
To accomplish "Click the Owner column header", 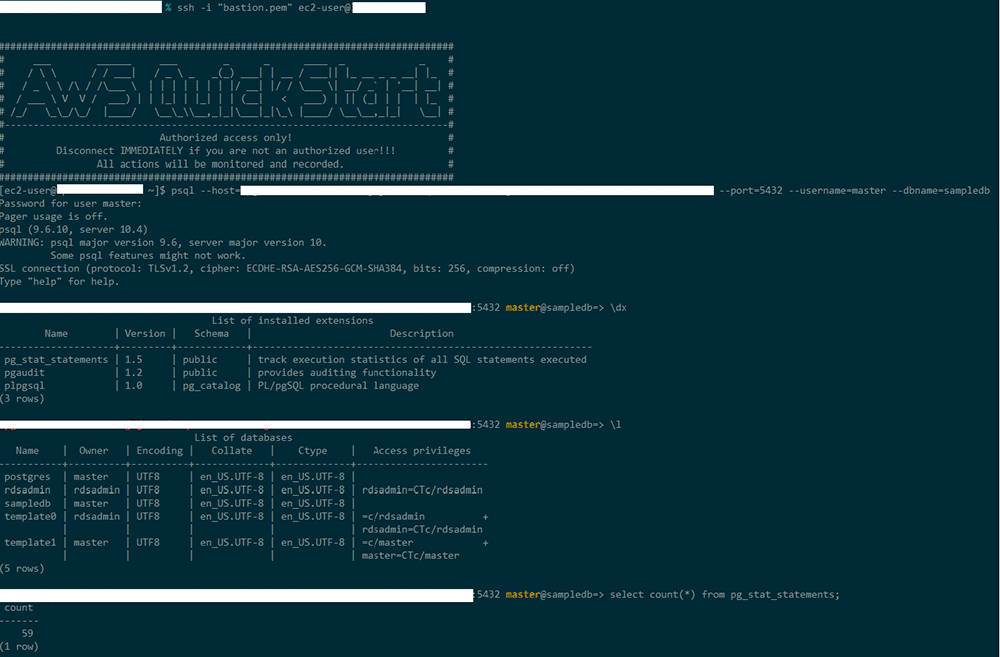I will 94,451.
